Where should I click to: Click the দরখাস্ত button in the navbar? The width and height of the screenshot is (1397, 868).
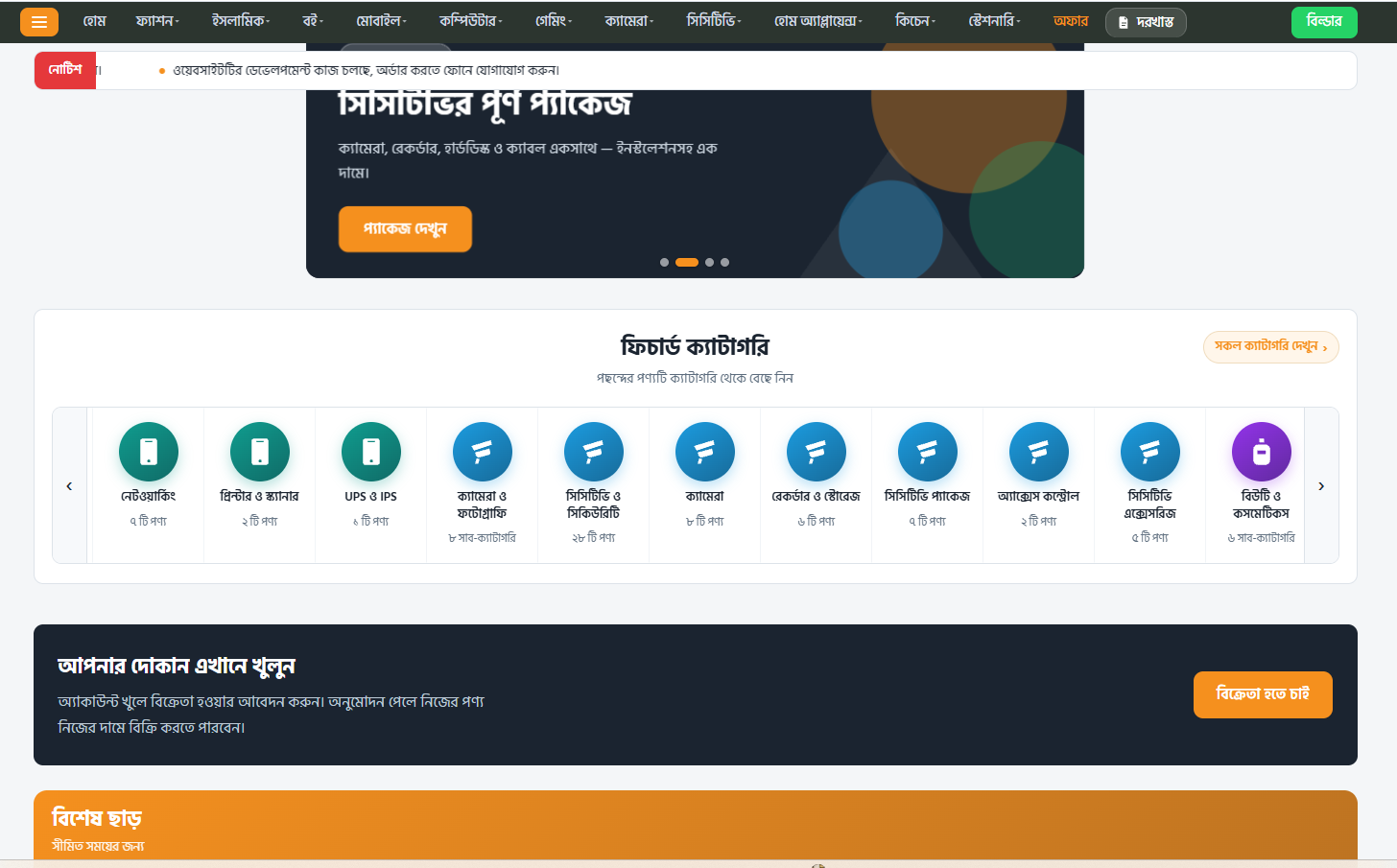[x=1146, y=22]
